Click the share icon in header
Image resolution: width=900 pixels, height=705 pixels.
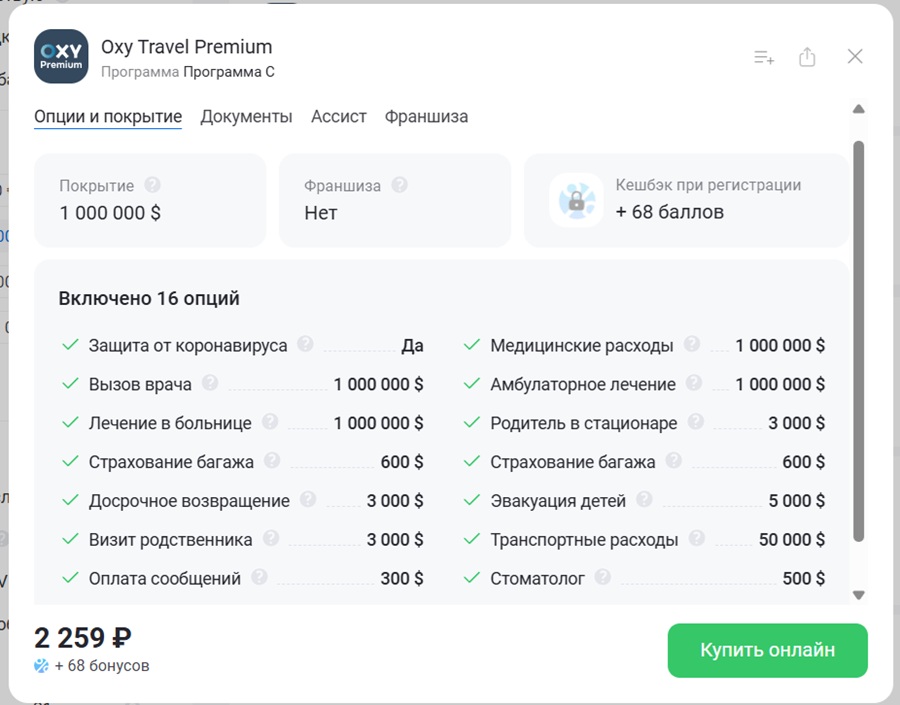tap(807, 56)
